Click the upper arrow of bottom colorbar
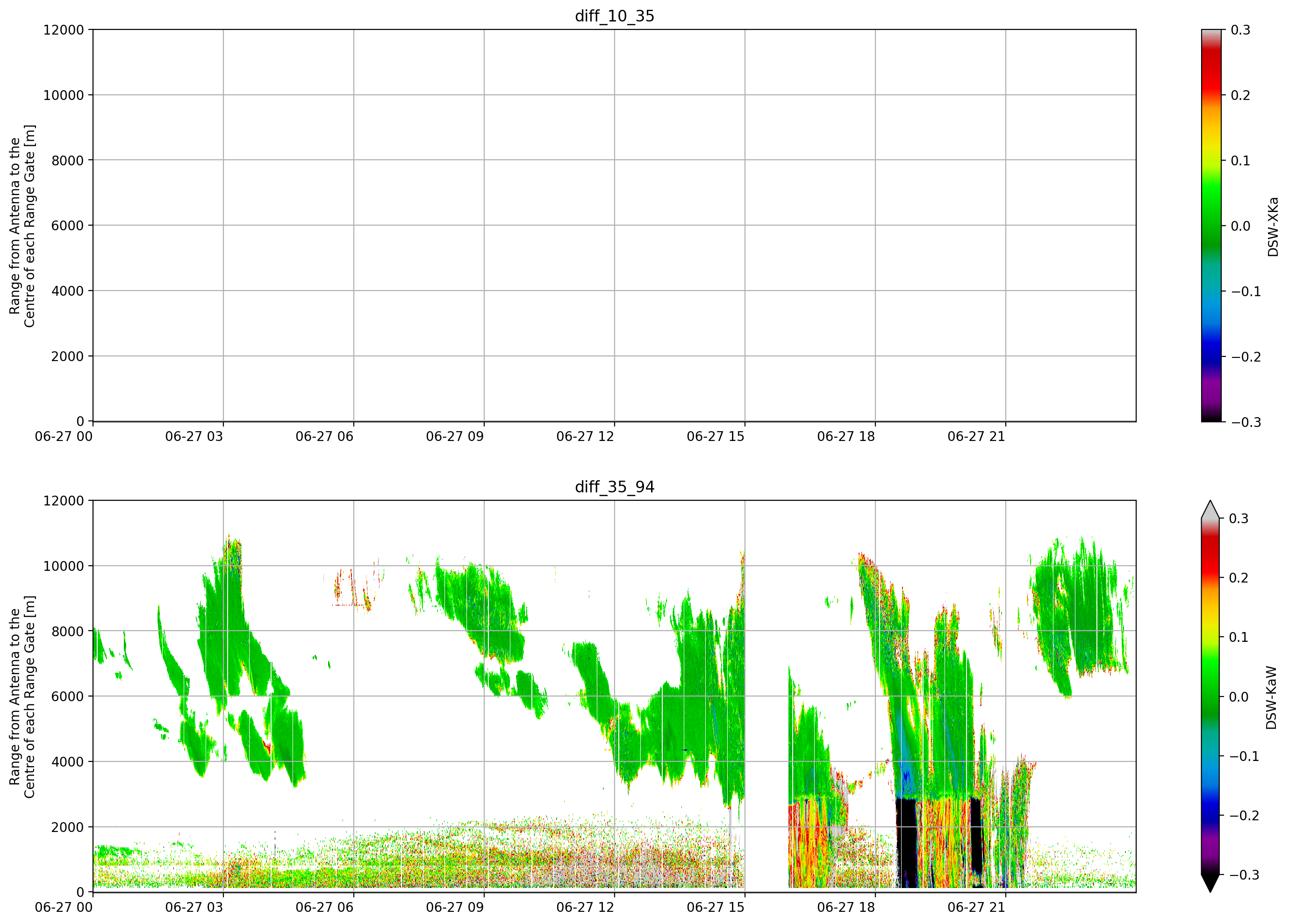Screen dimensions: 1289x924 [1210, 510]
